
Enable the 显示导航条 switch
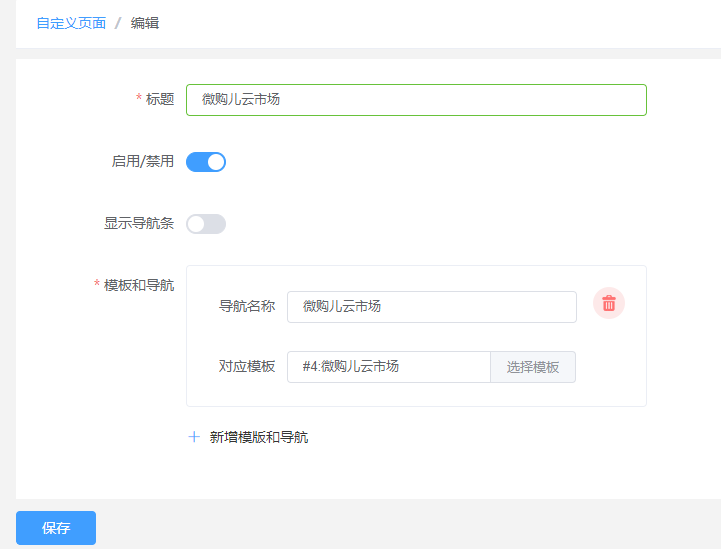tap(206, 224)
